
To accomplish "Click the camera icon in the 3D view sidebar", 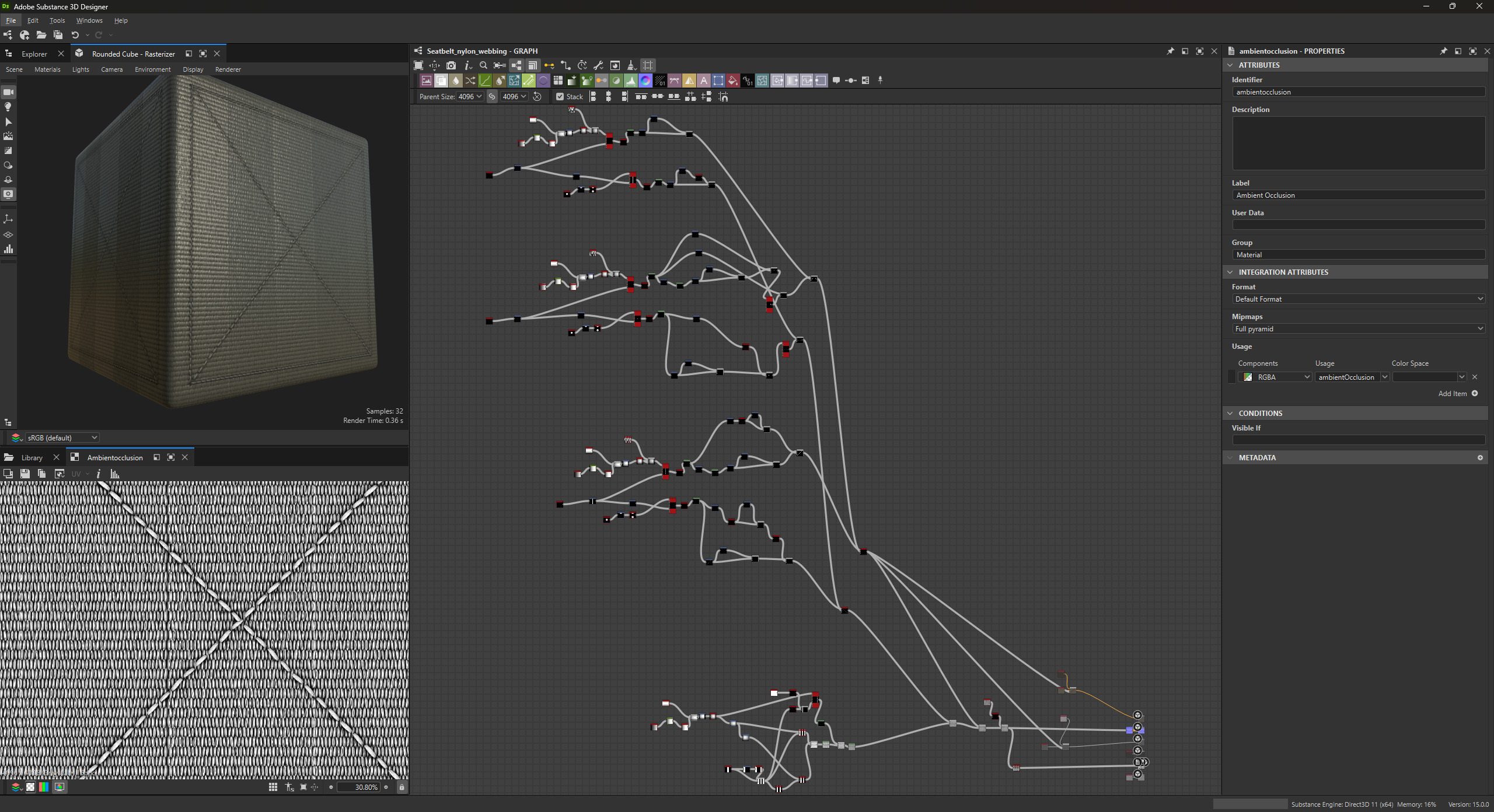I will (x=8, y=92).
